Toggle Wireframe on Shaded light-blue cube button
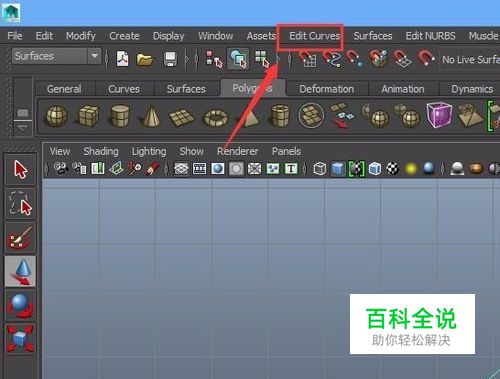Screen dimensions: 500x379 375,169
